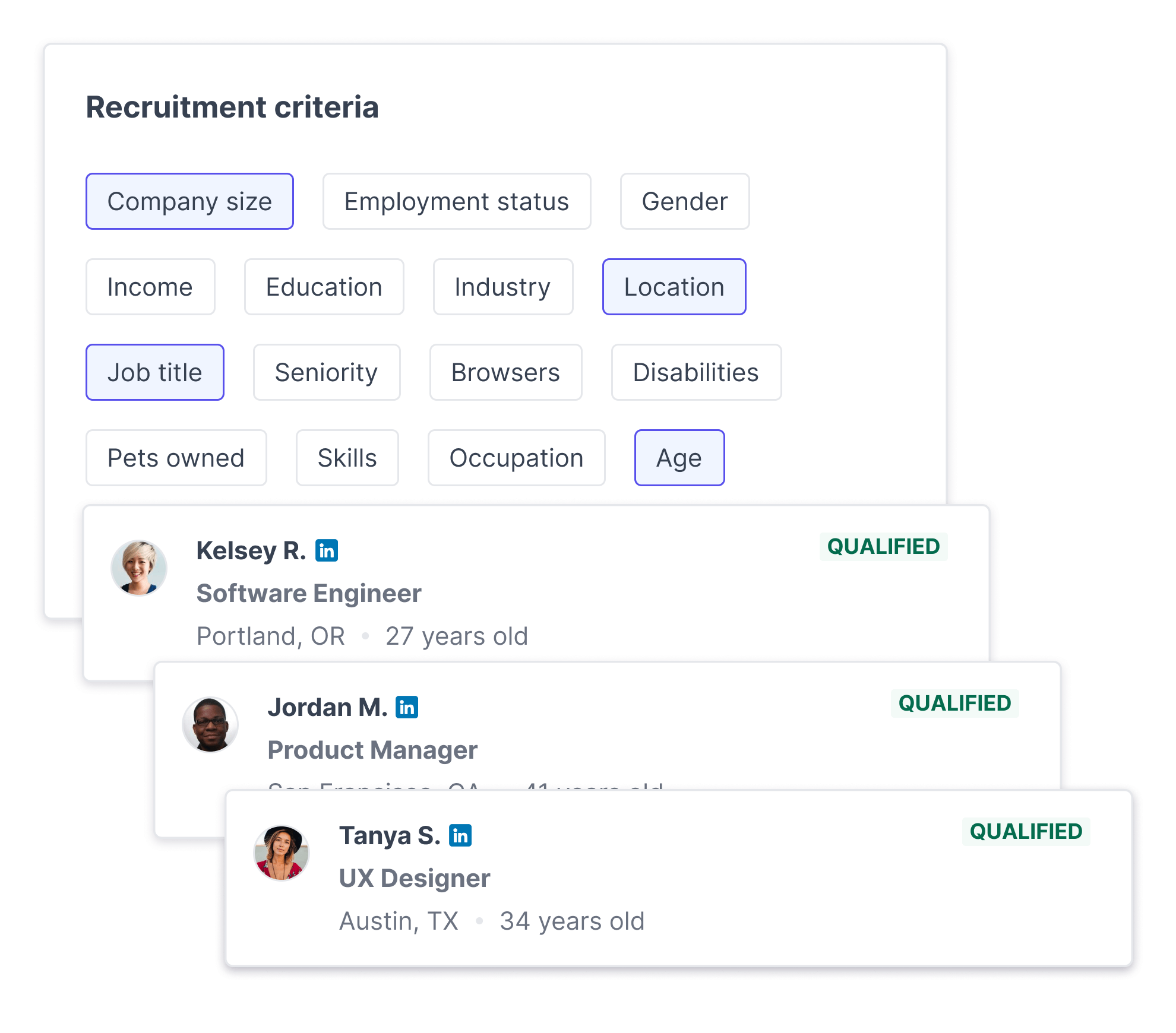Disable the Job title criterion
The image size is (1176, 1033).
(155, 372)
